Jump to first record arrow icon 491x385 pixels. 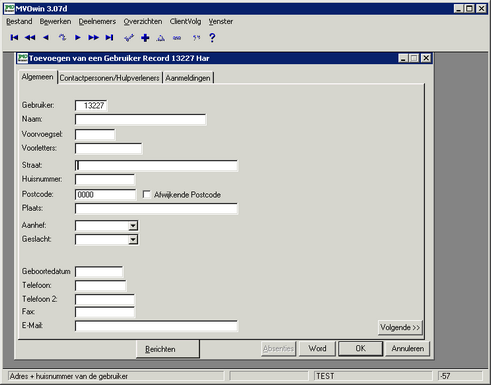click(14, 38)
